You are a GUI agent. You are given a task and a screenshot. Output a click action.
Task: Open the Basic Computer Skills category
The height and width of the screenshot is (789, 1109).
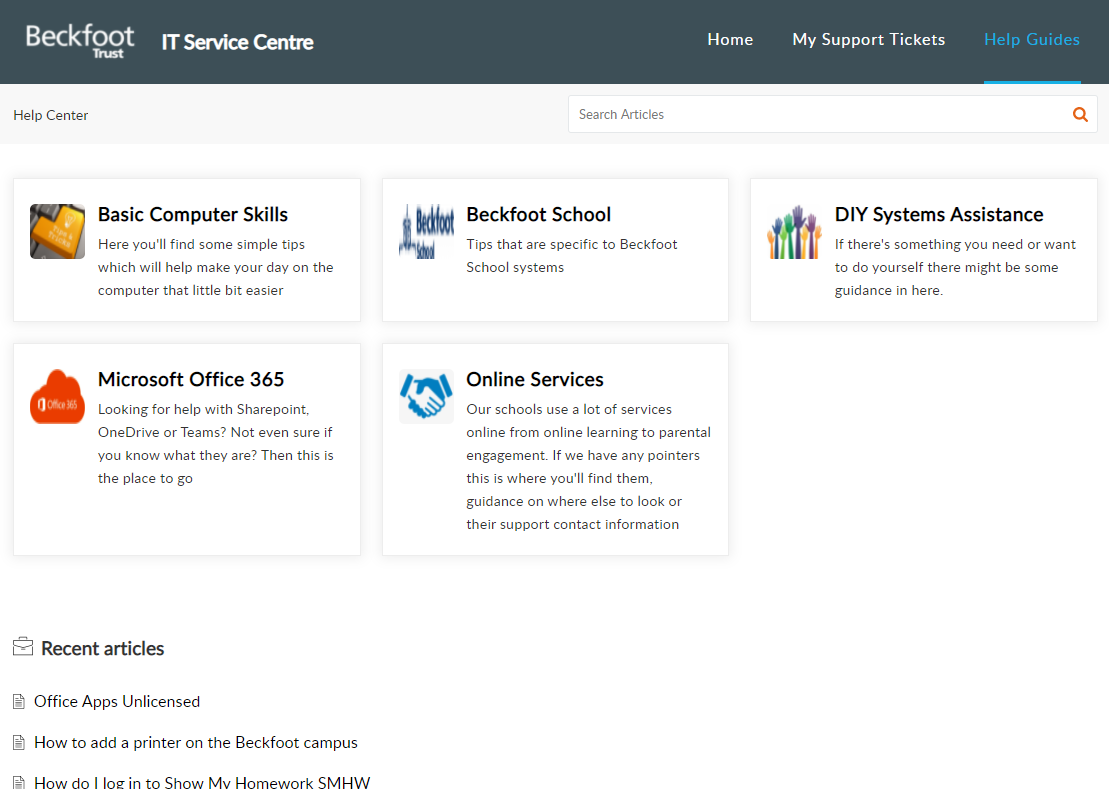pos(193,214)
